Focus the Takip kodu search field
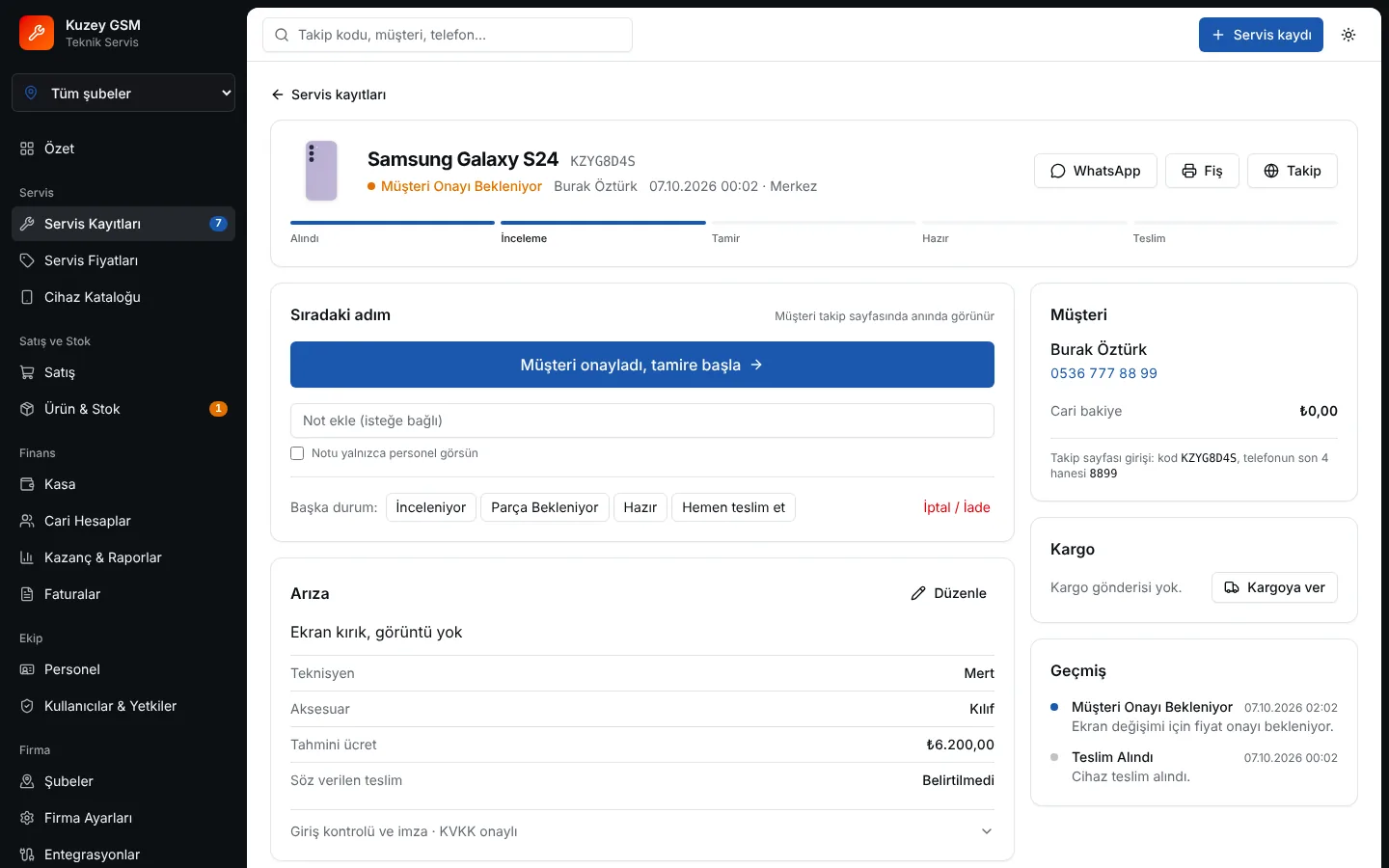 tap(448, 35)
